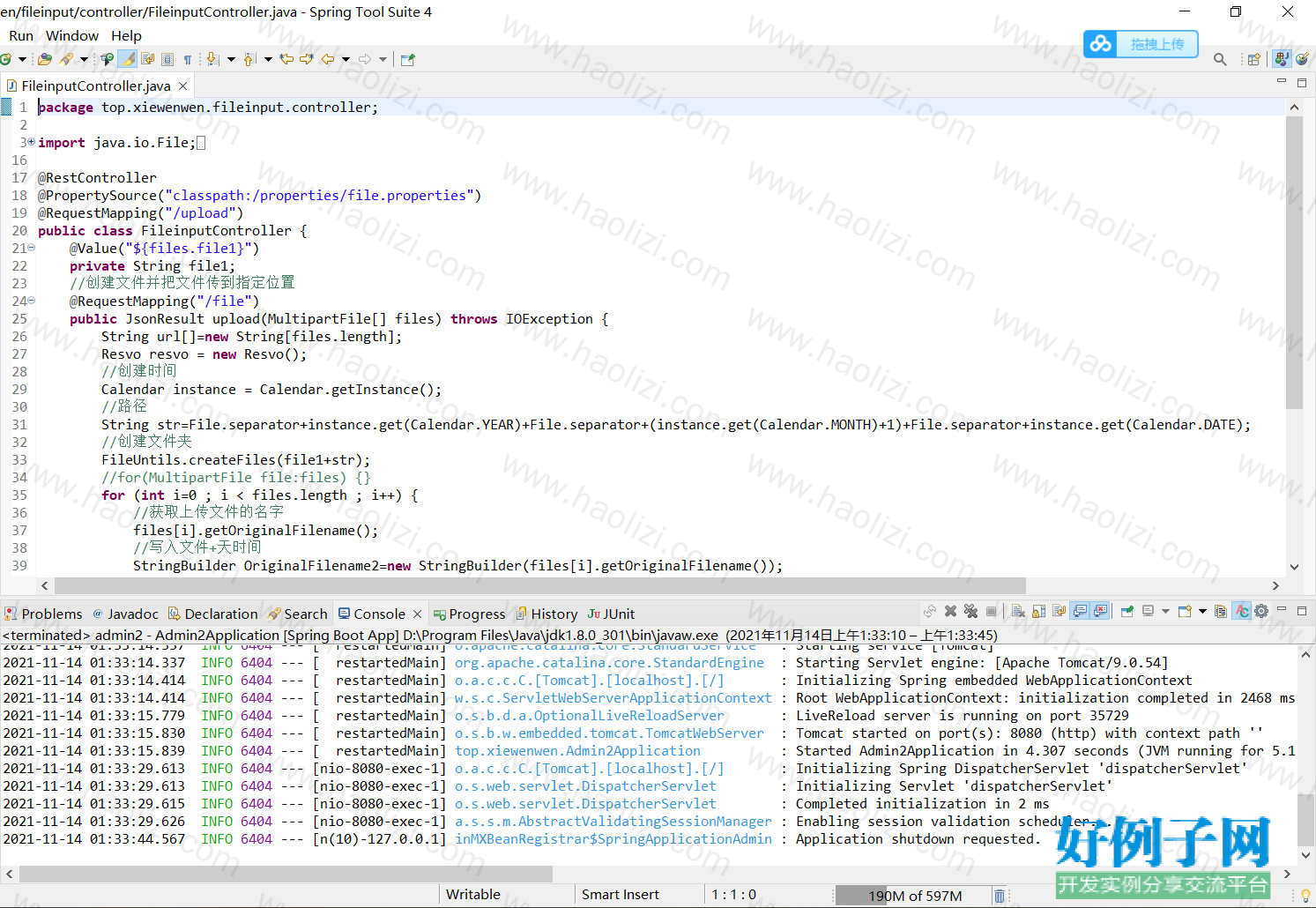Expand folded imports on line 3
1316x908 pixels.
[x=32, y=142]
